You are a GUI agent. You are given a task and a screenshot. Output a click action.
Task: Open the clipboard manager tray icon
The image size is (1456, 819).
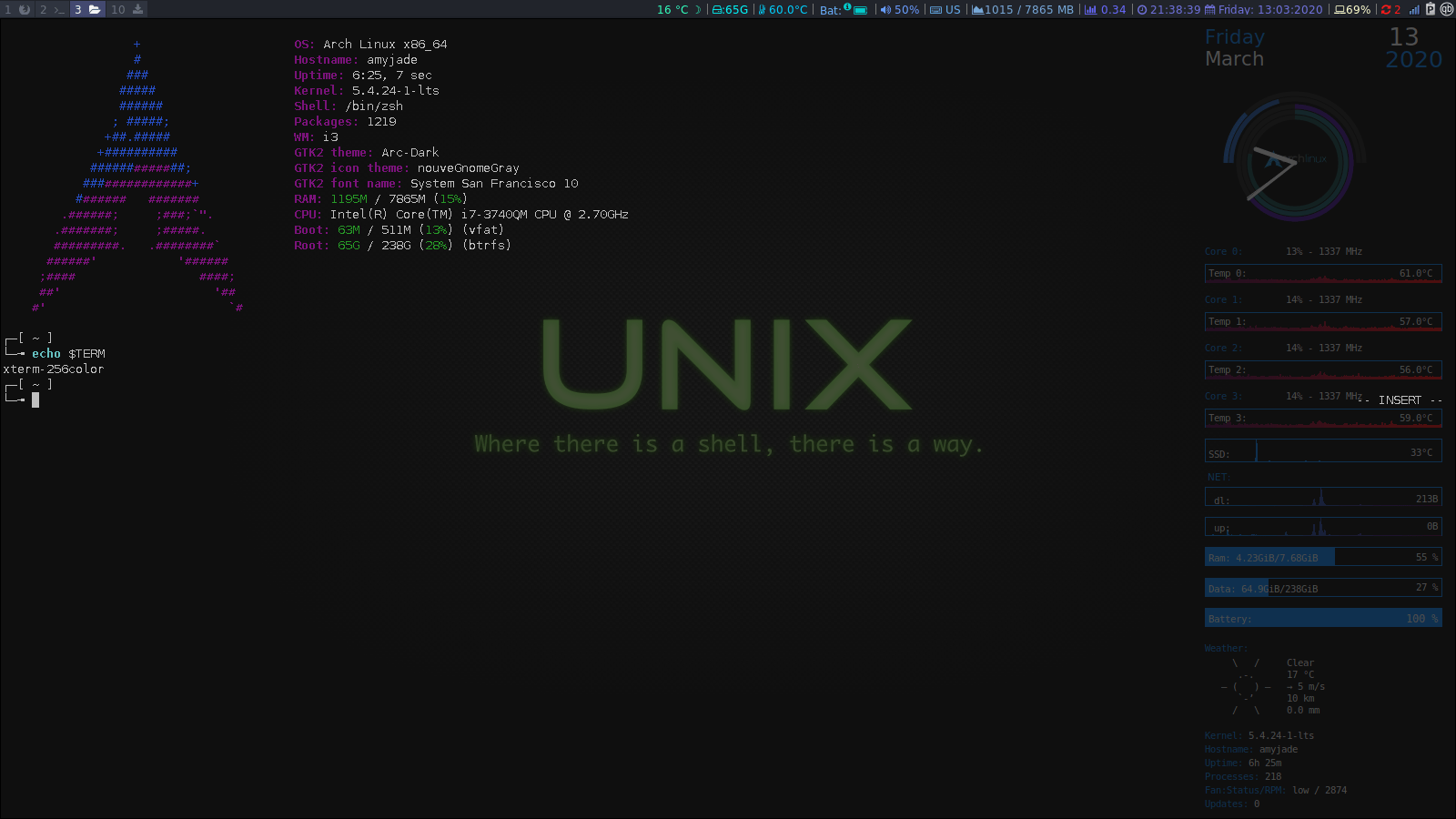point(1431,9)
